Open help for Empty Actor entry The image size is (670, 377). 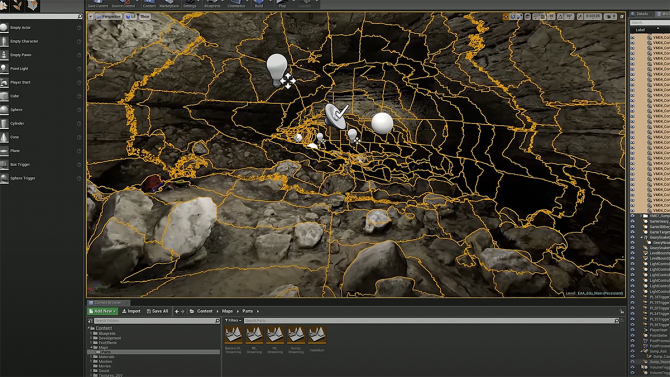pyautogui.click(x=79, y=28)
